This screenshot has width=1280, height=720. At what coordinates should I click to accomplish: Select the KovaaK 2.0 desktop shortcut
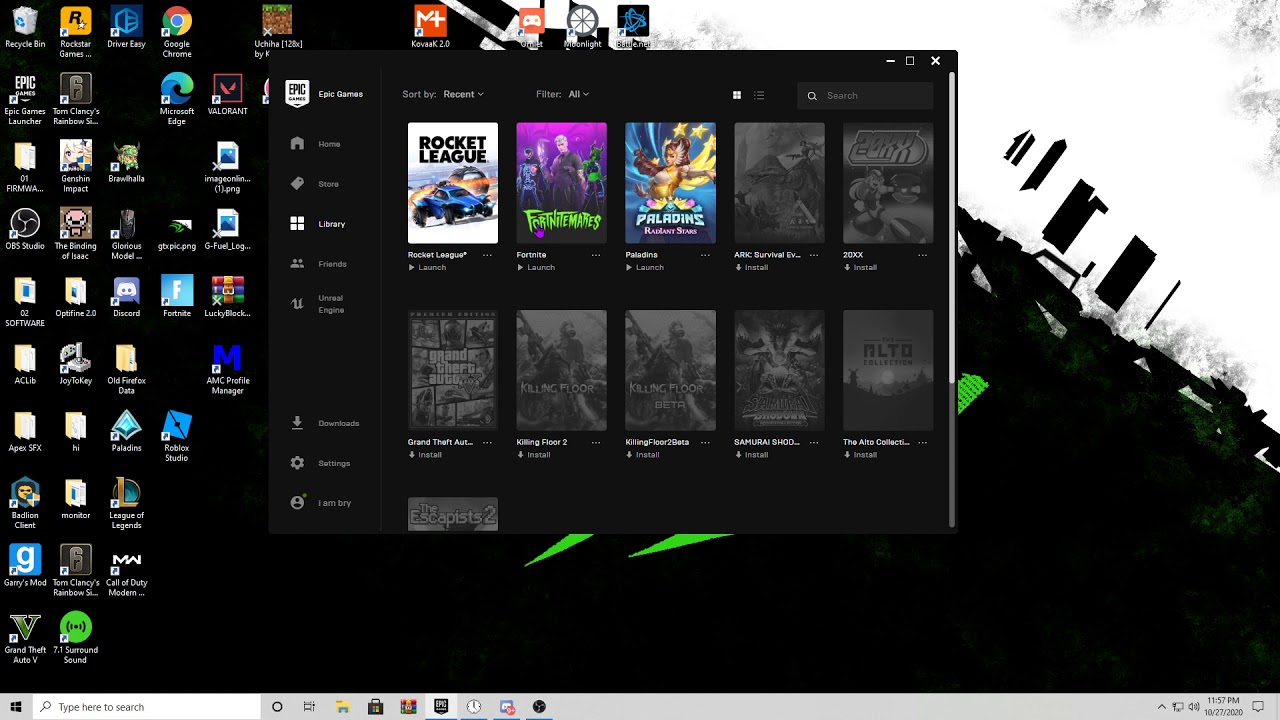(430, 27)
